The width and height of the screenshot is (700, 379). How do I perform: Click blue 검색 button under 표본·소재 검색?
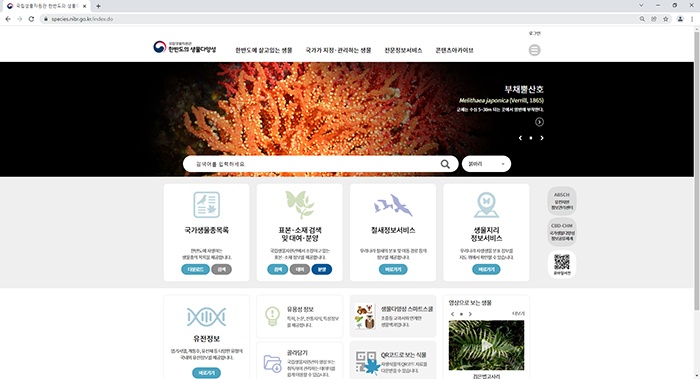pyautogui.click(x=278, y=269)
